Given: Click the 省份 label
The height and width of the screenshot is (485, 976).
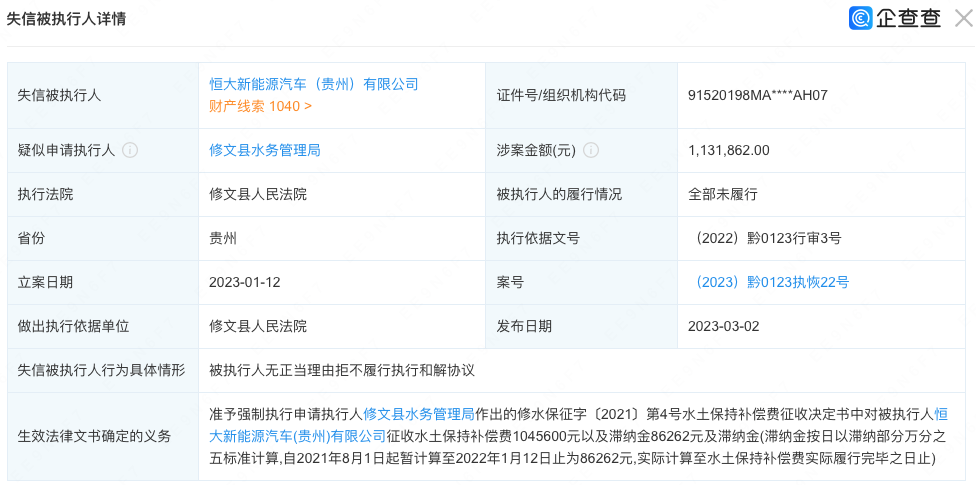Looking at the screenshot, I should (x=32, y=238).
